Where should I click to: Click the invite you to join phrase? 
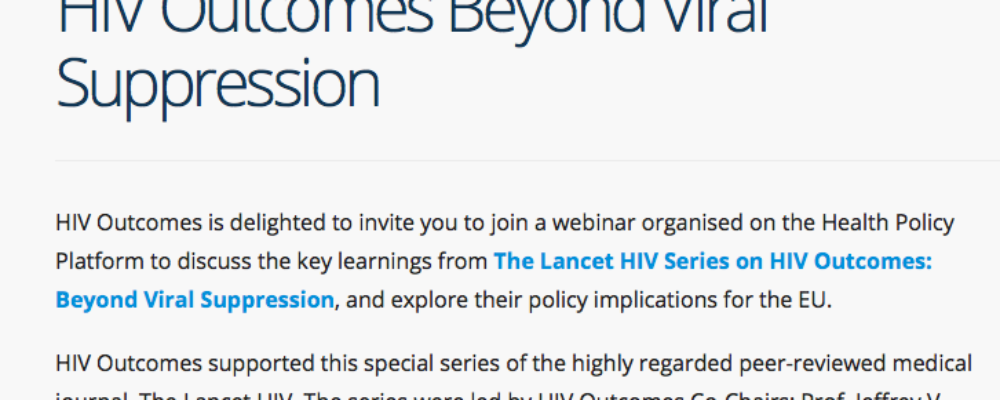click(431, 224)
